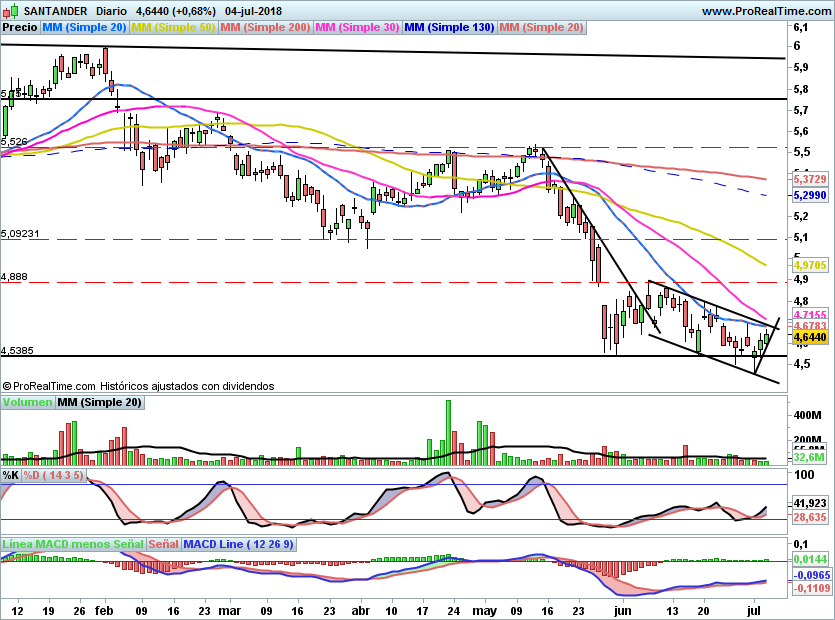The image size is (835, 620).
Task: Click the 41,923 stochastic value tag
Action: [810, 503]
